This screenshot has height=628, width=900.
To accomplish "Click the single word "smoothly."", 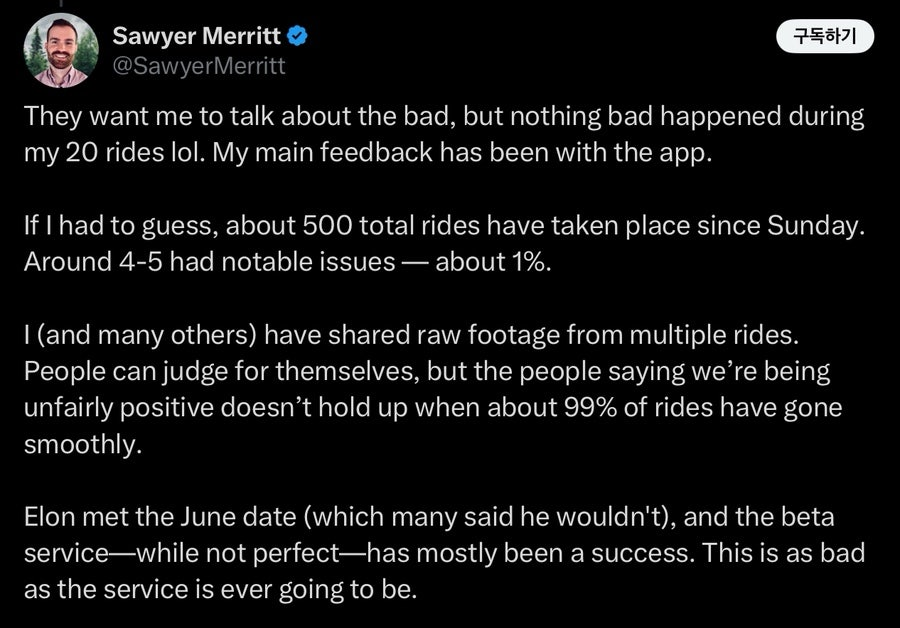I will pos(83,444).
